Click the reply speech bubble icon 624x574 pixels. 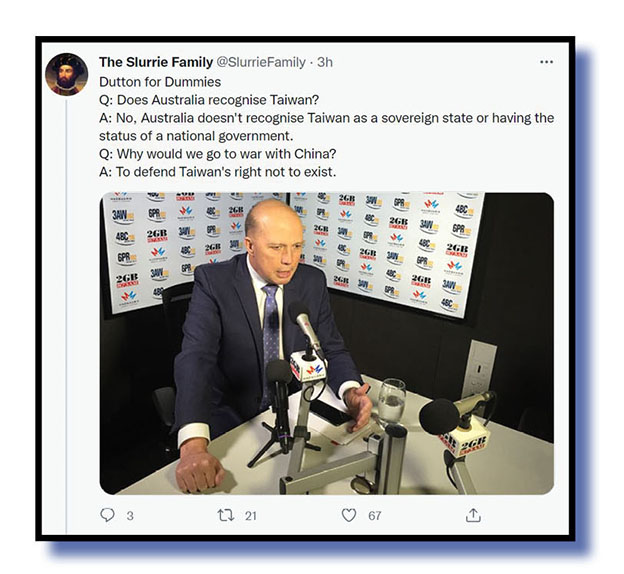pyautogui.click(x=107, y=515)
